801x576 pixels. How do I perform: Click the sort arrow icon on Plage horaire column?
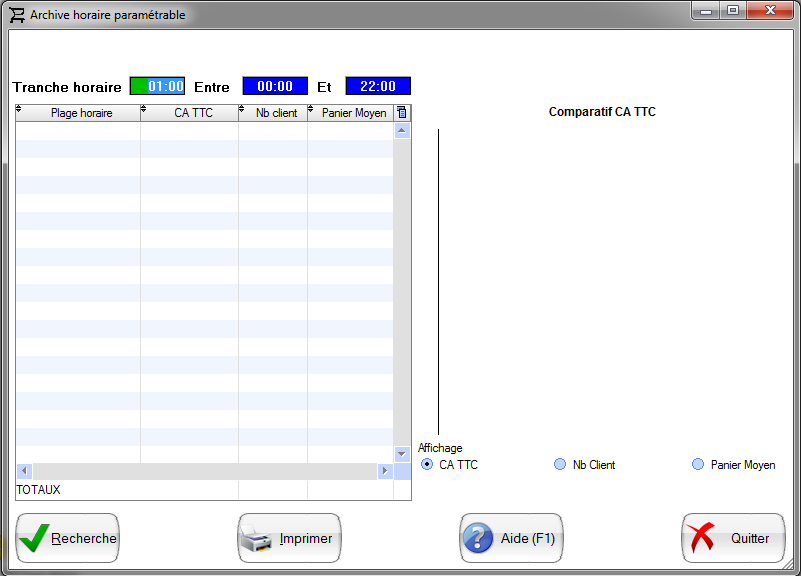[x=20, y=110]
